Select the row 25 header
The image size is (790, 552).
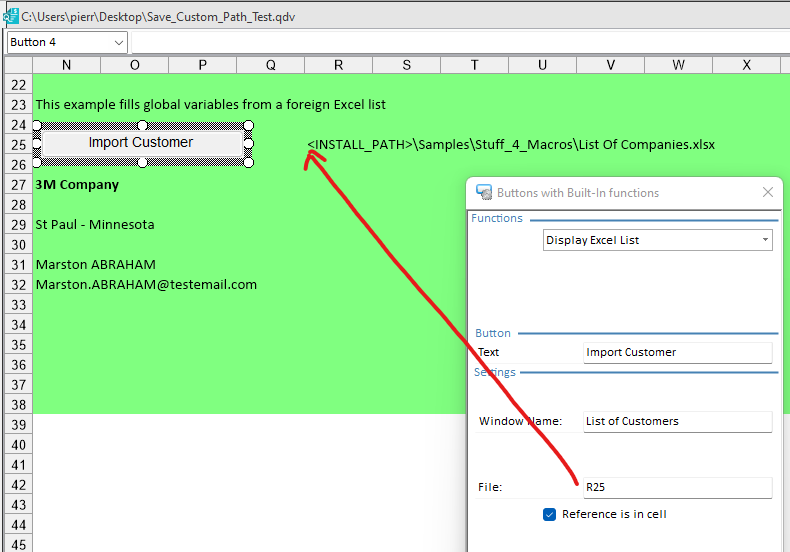pos(18,145)
